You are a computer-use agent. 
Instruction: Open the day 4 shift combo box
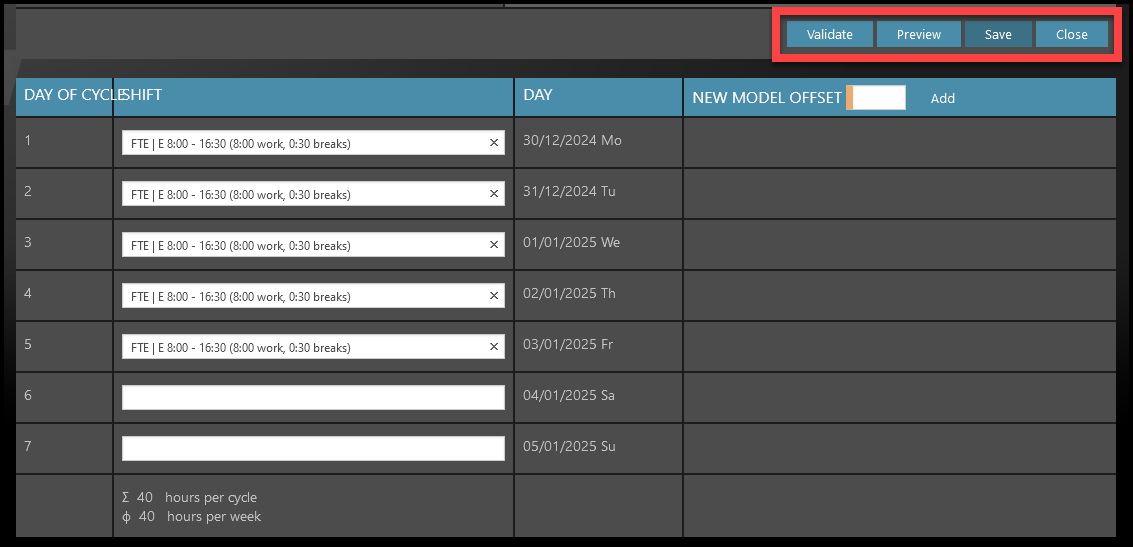point(300,296)
